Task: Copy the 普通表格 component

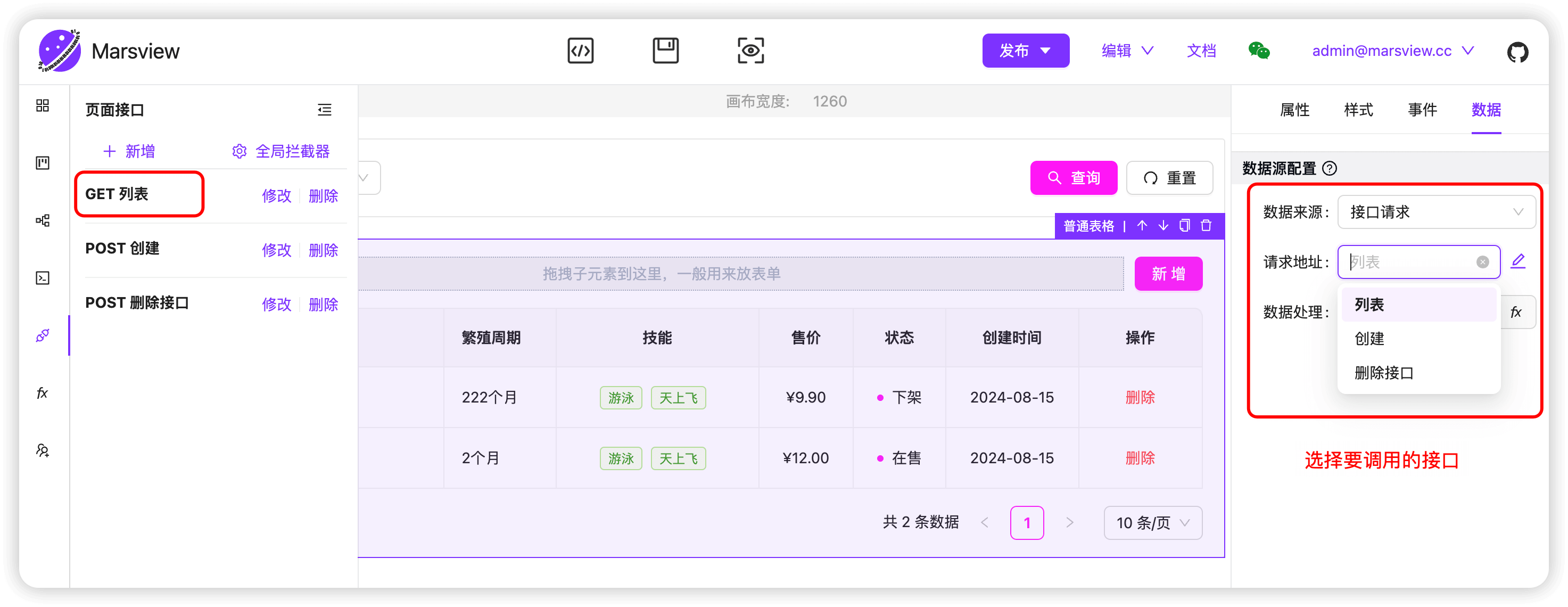Action: click(x=1185, y=225)
